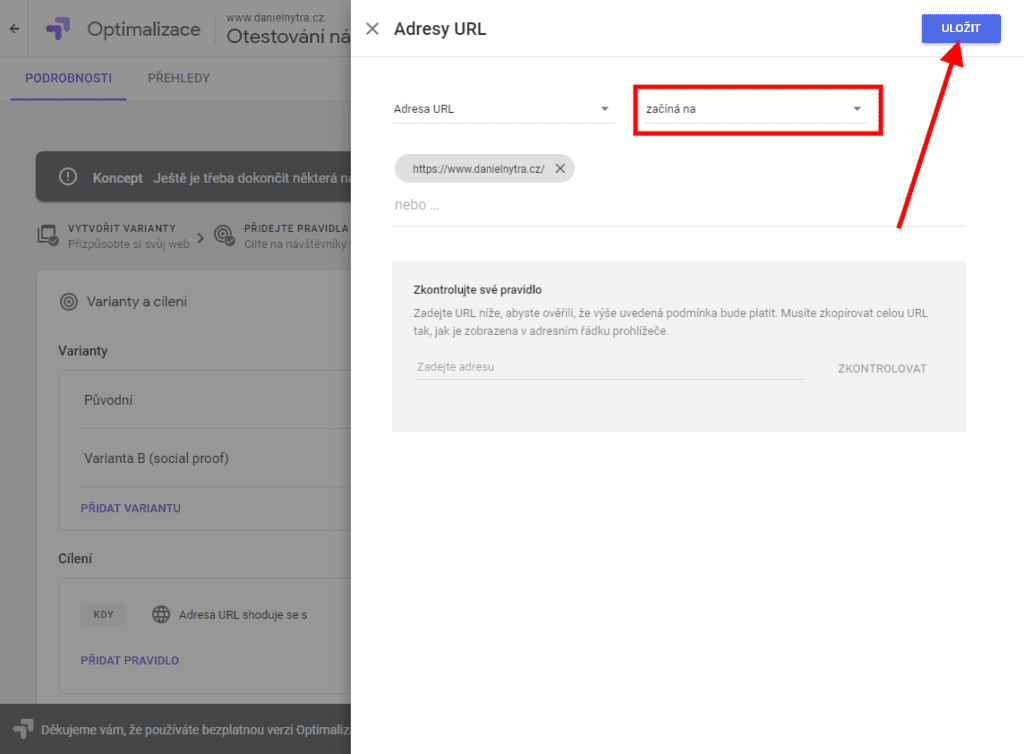Viewport: 1024px width, 754px height.
Task: Click Přidat variantu link
Action: pos(130,508)
